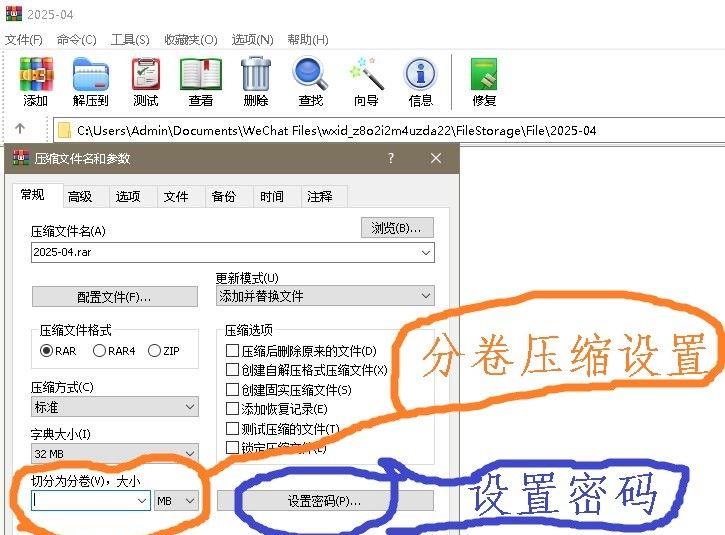The height and width of the screenshot is (535, 725).
Task: Switch to the General (常规) tab
Action: 37,195
